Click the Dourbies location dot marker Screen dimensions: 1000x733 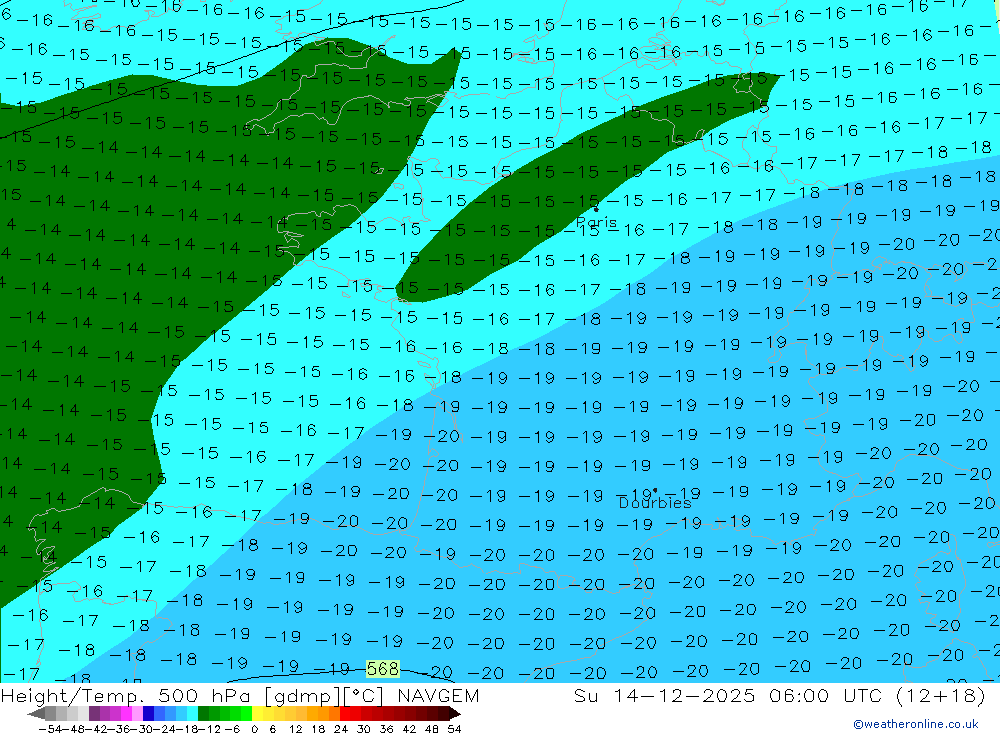click(x=655, y=491)
